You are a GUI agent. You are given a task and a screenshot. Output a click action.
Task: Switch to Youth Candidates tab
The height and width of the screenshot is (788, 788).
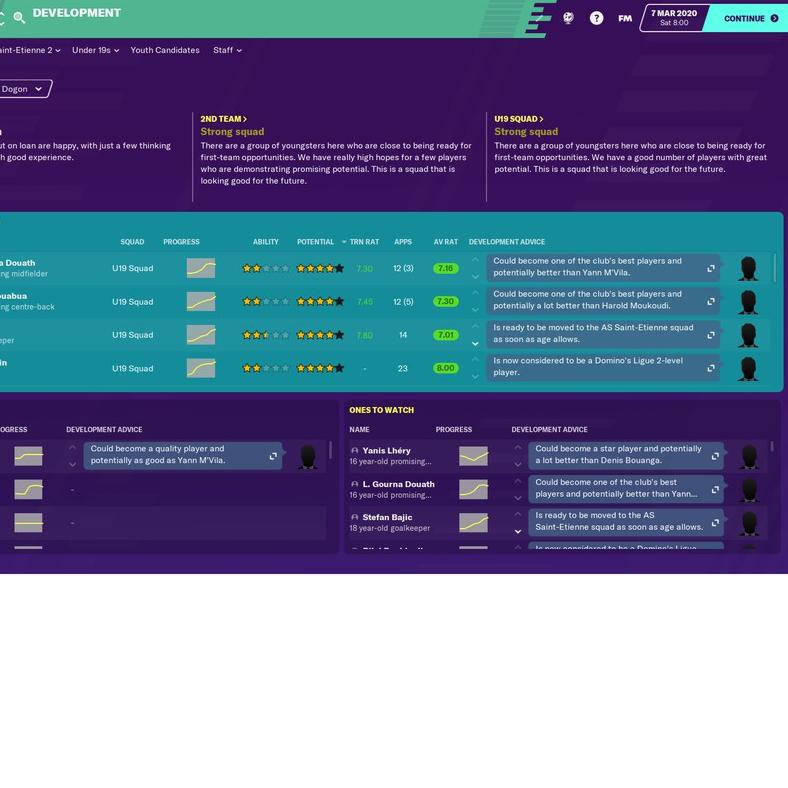tap(164, 50)
